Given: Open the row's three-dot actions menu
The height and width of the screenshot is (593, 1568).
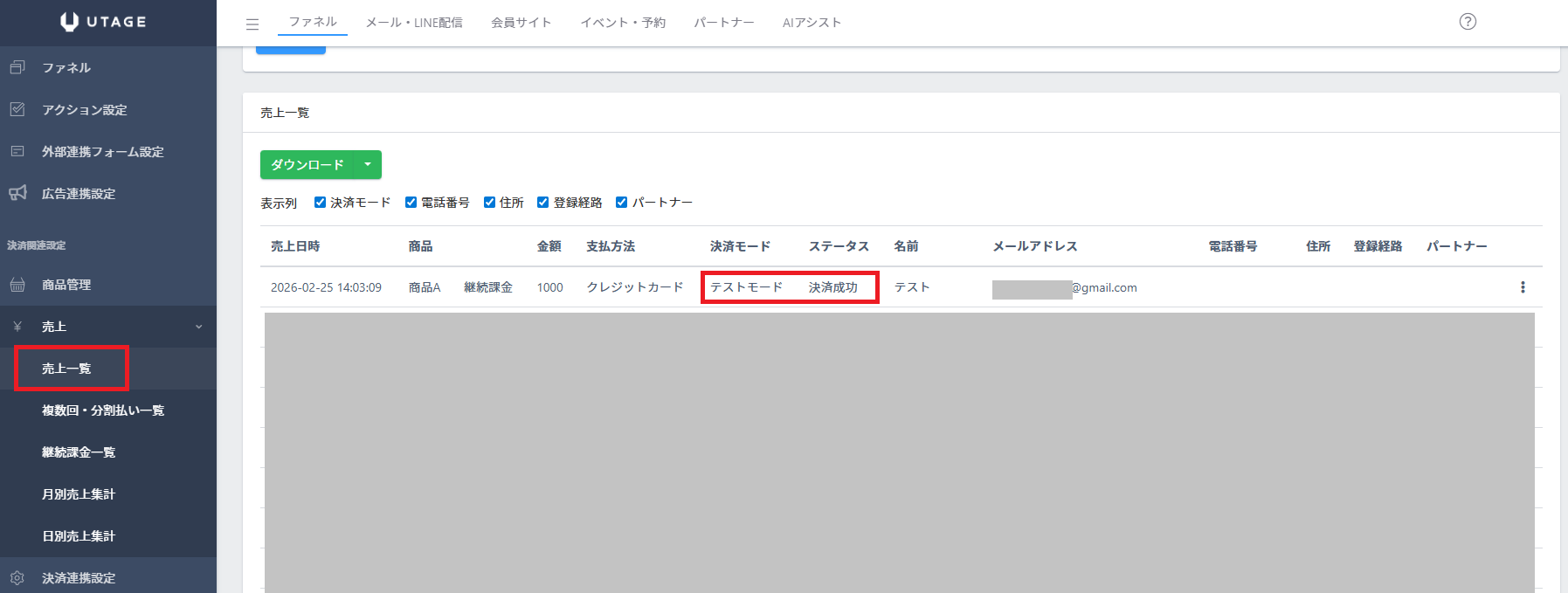Looking at the screenshot, I should [x=1523, y=287].
